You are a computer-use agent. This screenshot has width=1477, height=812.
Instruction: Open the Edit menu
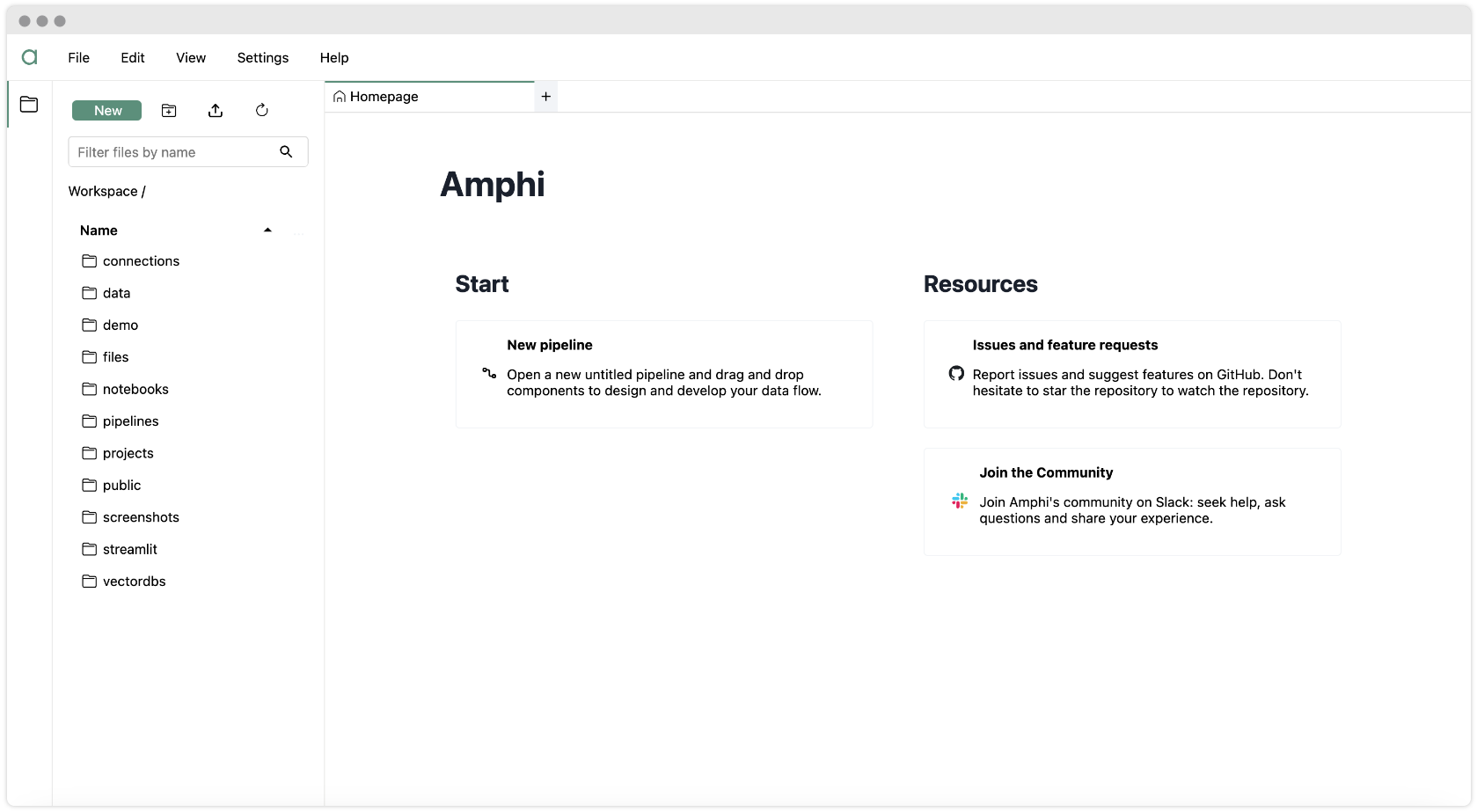133,57
